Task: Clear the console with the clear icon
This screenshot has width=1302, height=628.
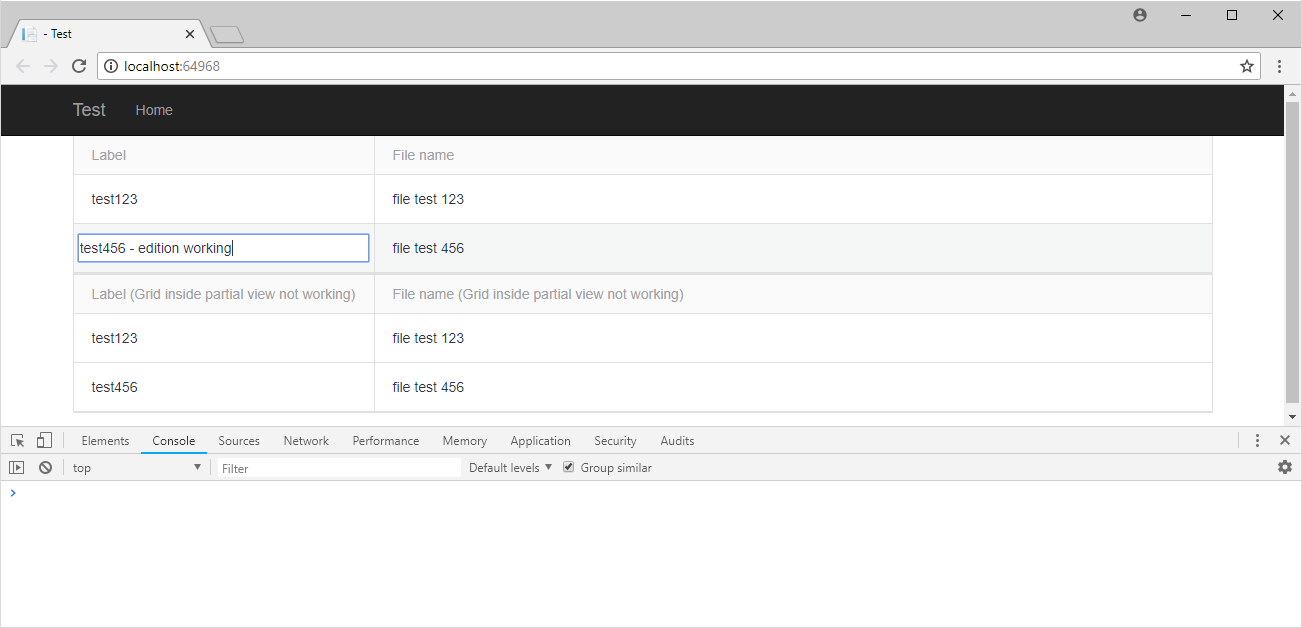Action: [x=45, y=468]
